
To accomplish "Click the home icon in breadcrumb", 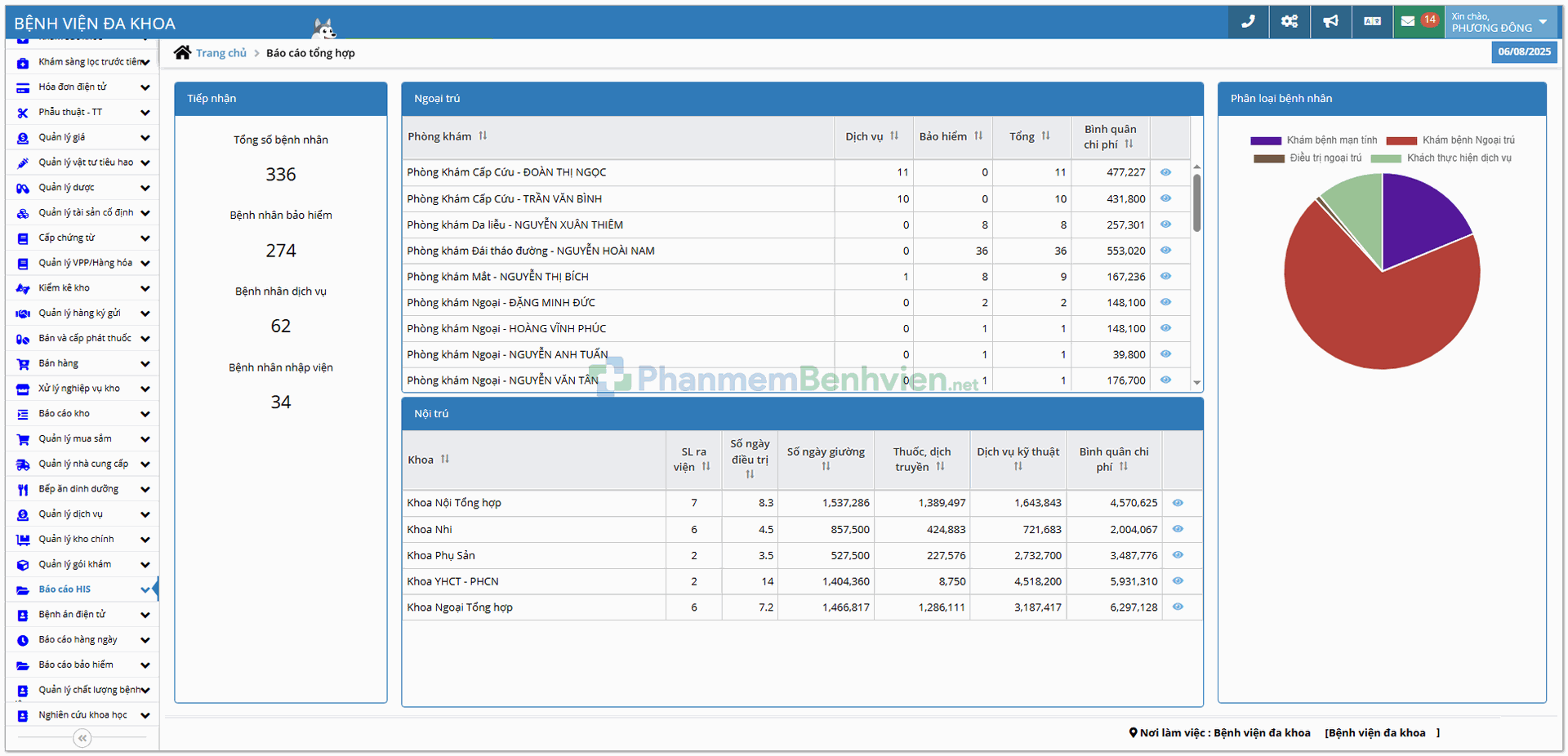I will [183, 52].
